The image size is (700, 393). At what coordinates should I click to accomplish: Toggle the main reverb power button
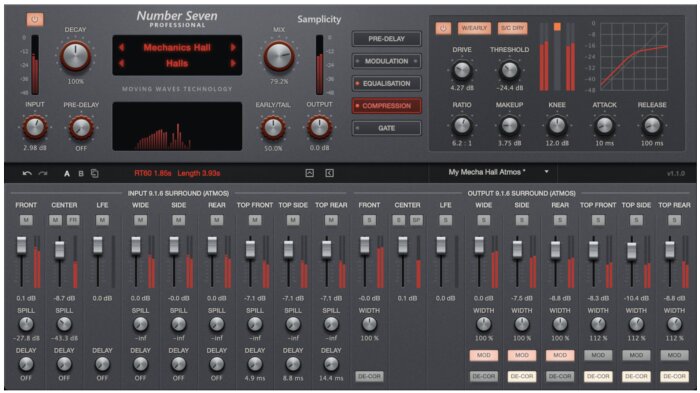pyautogui.click(x=35, y=19)
